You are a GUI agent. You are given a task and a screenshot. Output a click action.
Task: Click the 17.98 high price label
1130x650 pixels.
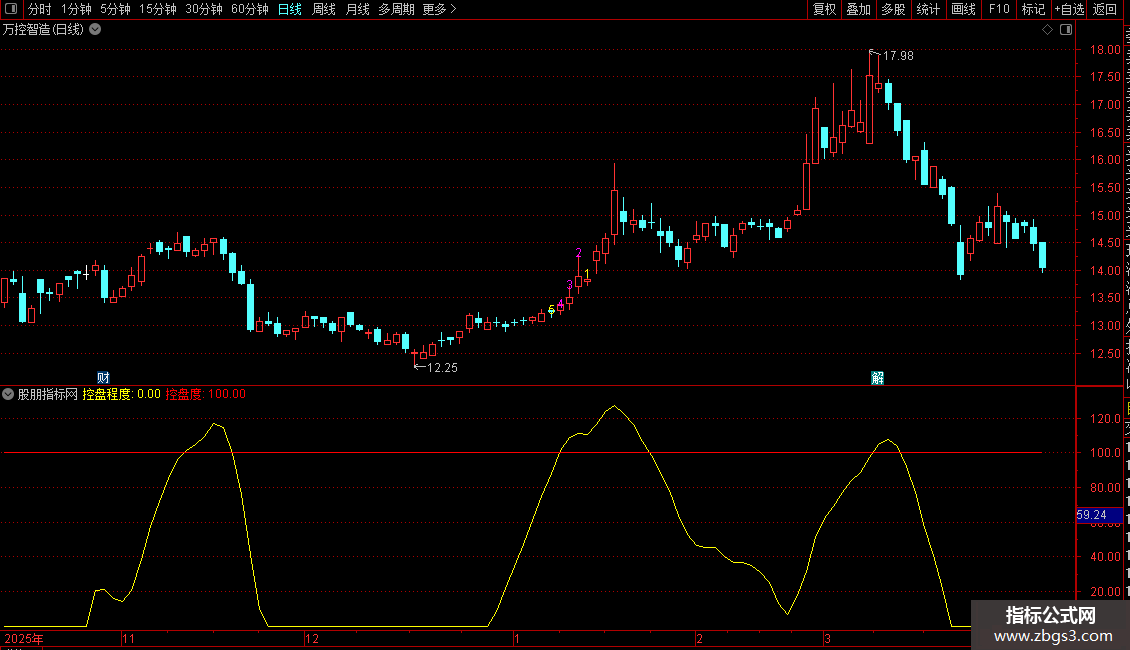pos(898,55)
